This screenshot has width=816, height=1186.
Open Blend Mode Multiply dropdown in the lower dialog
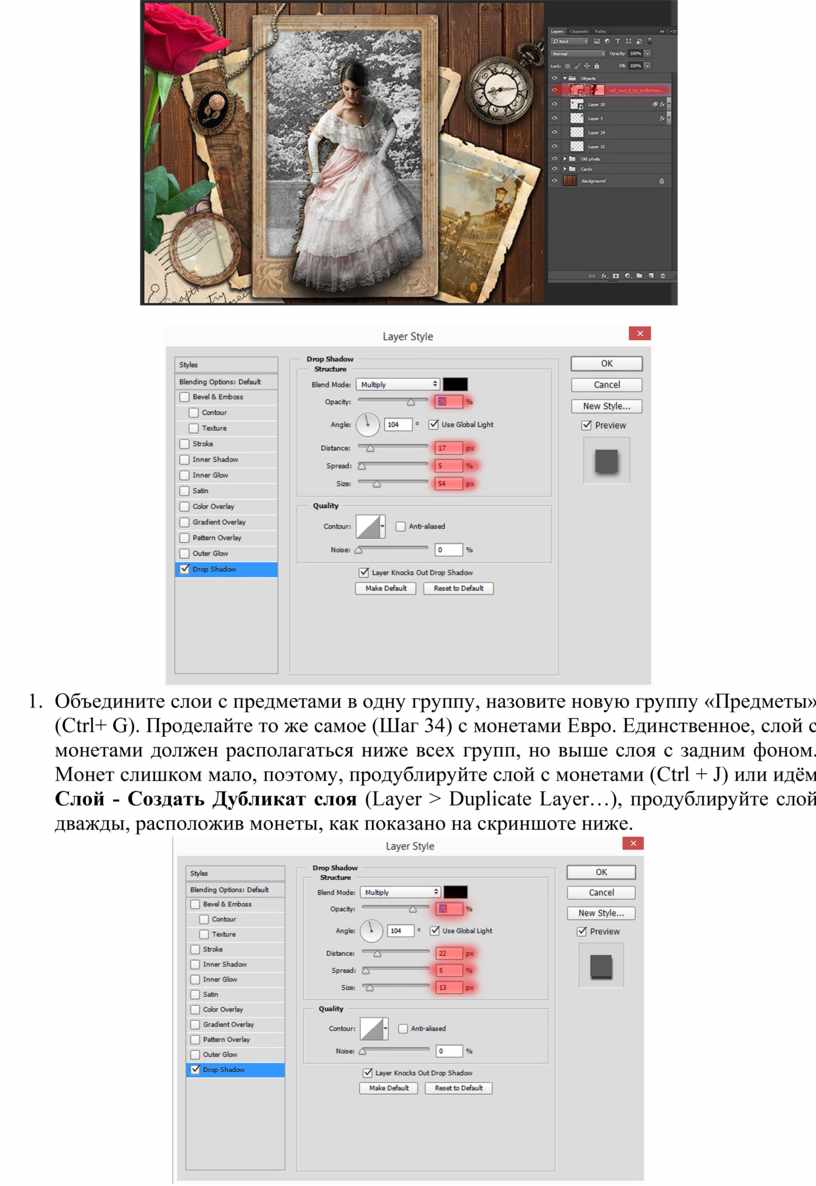point(400,892)
